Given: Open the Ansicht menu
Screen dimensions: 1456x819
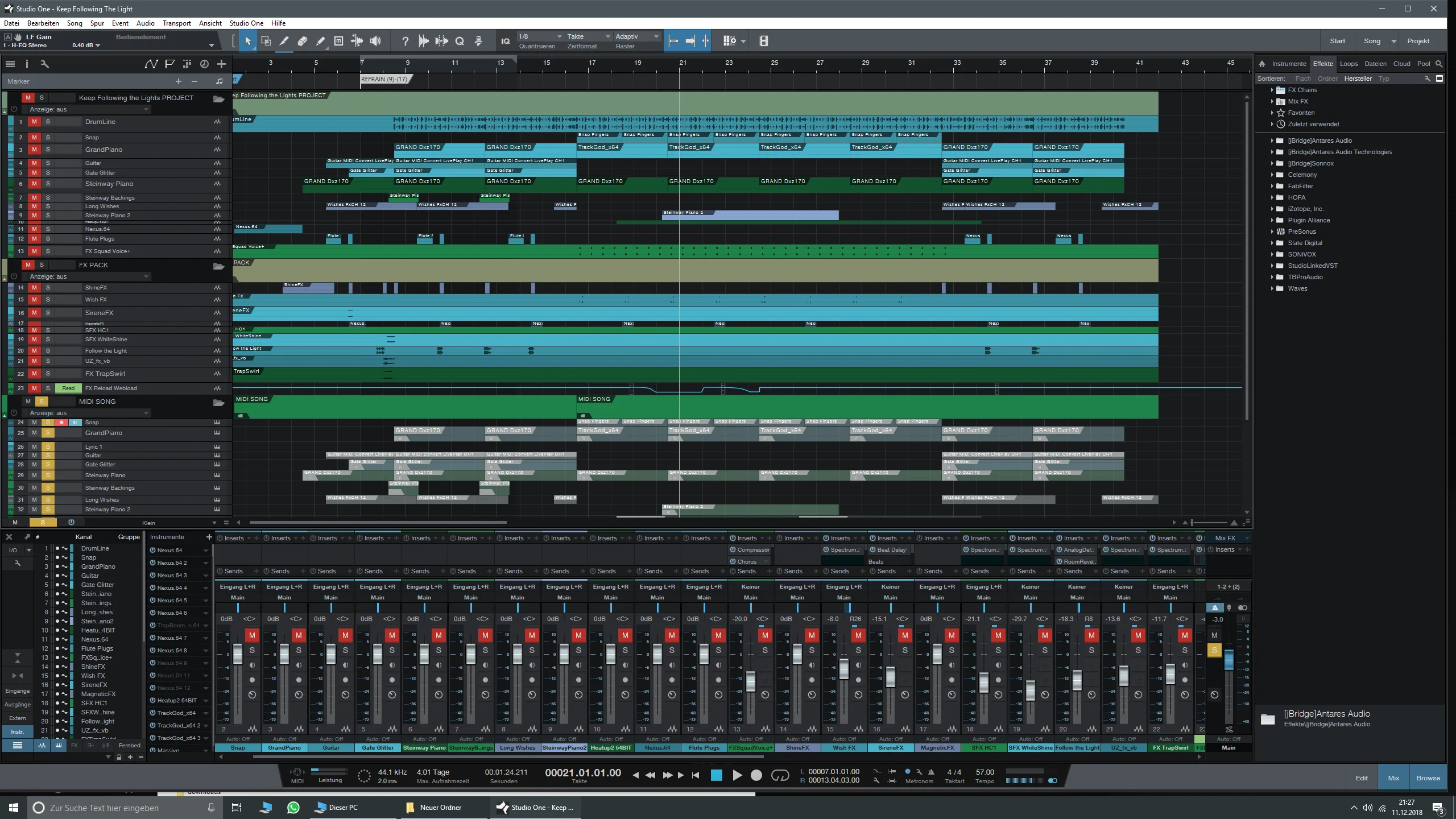Looking at the screenshot, I should (210, 23).
